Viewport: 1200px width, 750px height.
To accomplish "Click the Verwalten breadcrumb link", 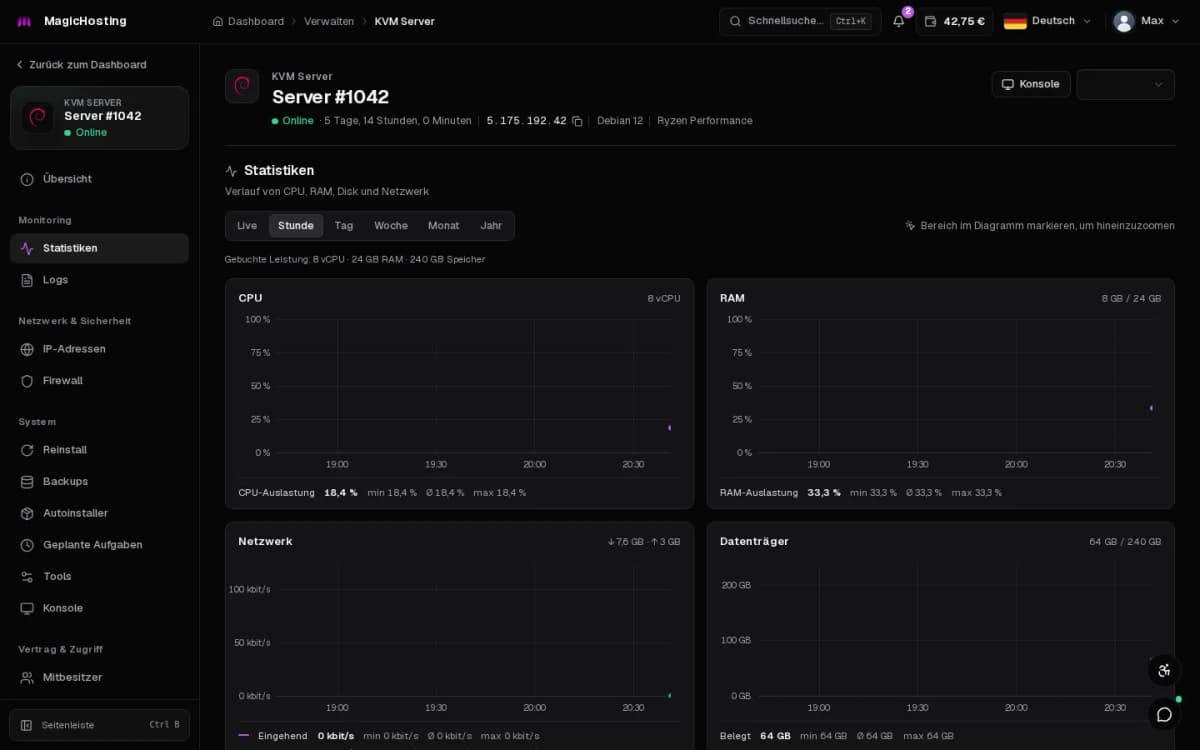I will [329, 21].
